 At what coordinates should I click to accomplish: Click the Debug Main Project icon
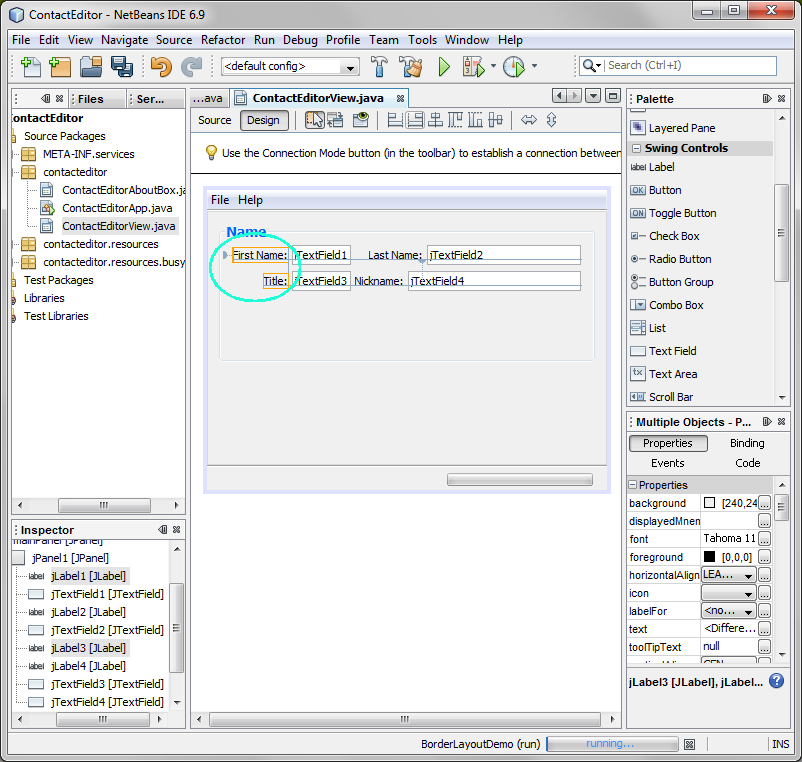click(474, 66)
